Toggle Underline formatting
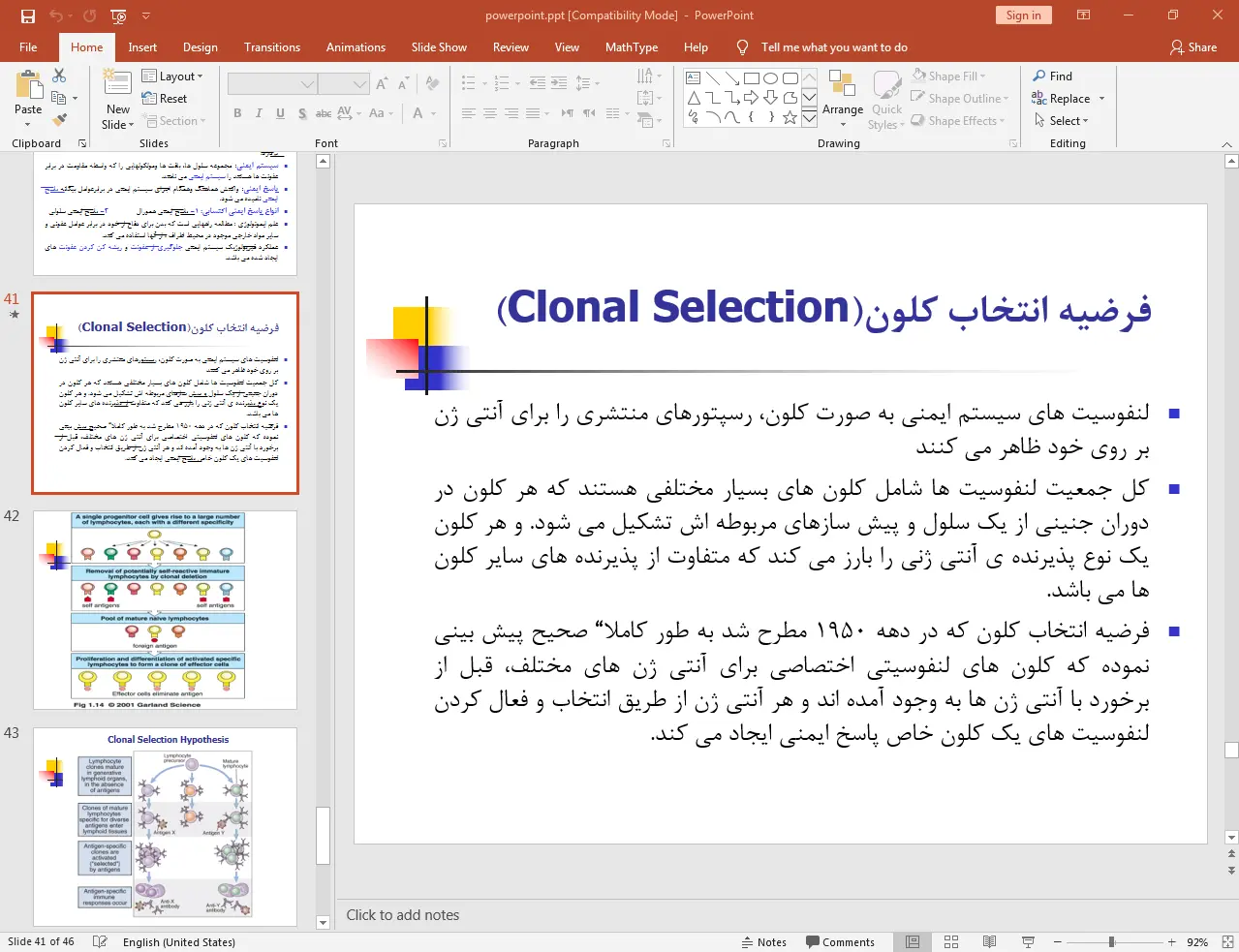 pos(280,113)
